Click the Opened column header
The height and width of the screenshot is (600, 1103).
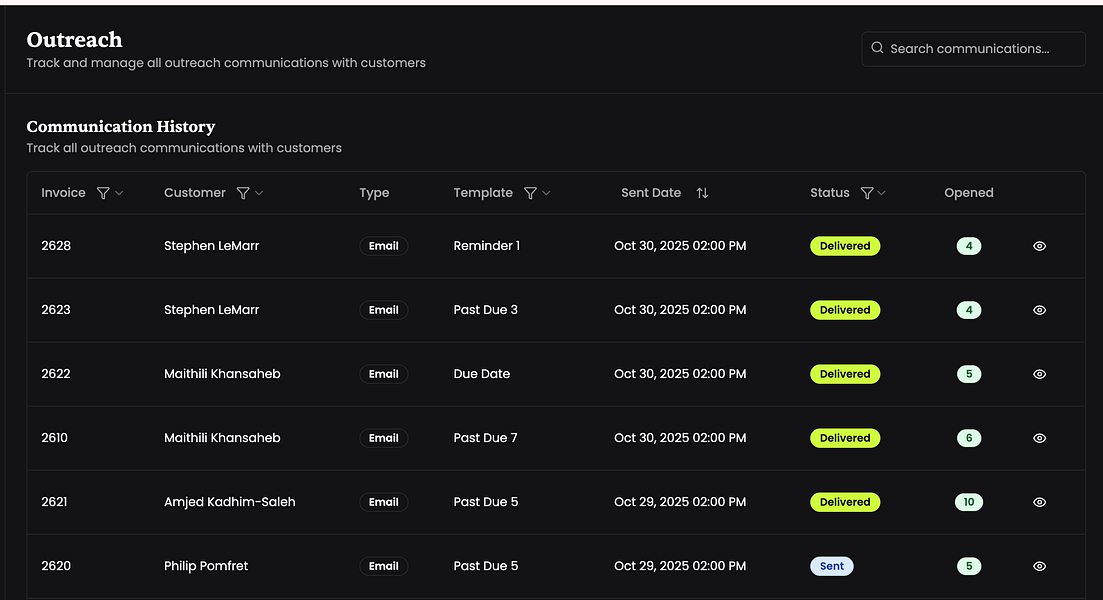pyautogui.click(x=968, y=193)
